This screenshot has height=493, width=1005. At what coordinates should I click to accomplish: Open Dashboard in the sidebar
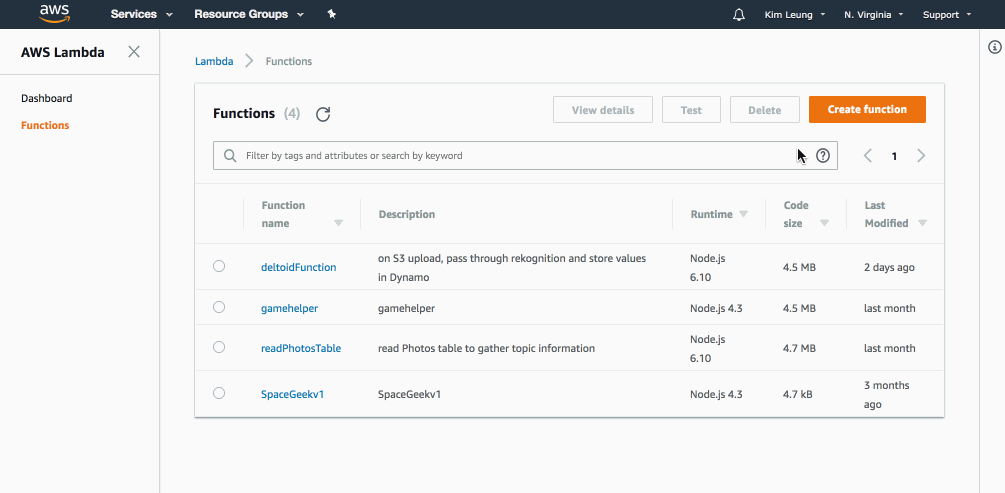pos(47,98)
